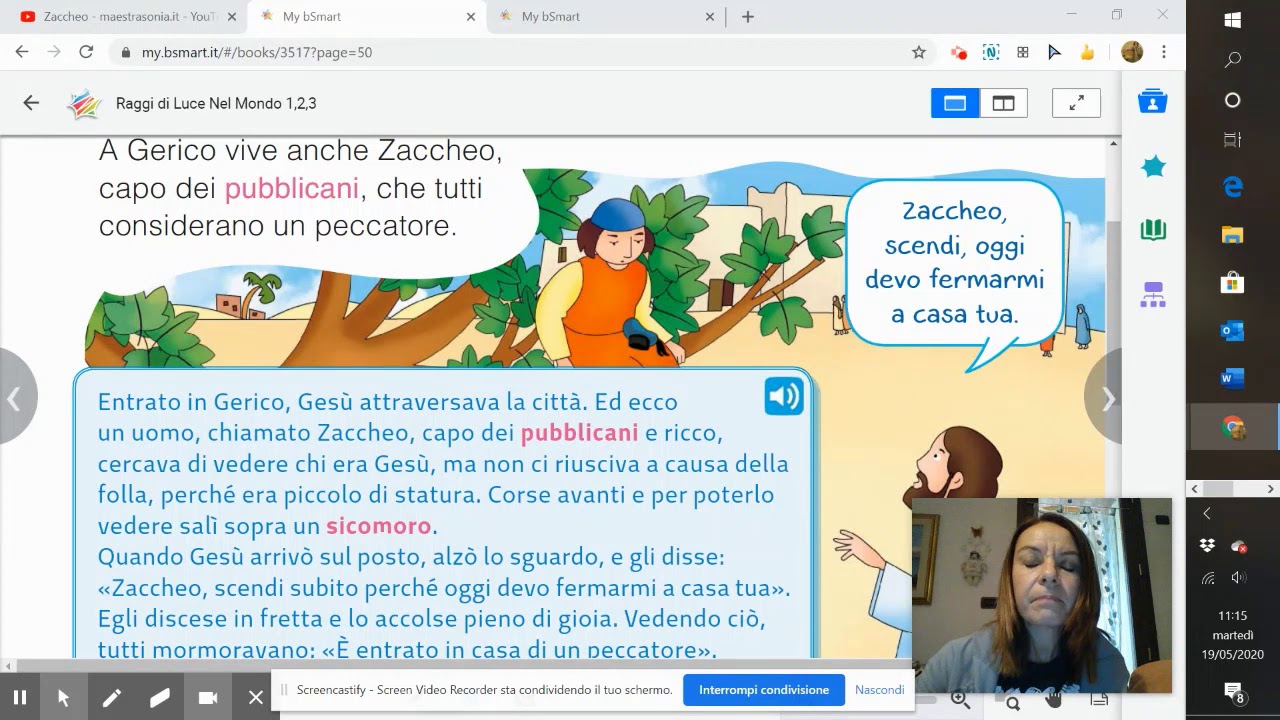Click the page scroll up arrow
Screen dimensions: 1280x720
[1113, 144]
